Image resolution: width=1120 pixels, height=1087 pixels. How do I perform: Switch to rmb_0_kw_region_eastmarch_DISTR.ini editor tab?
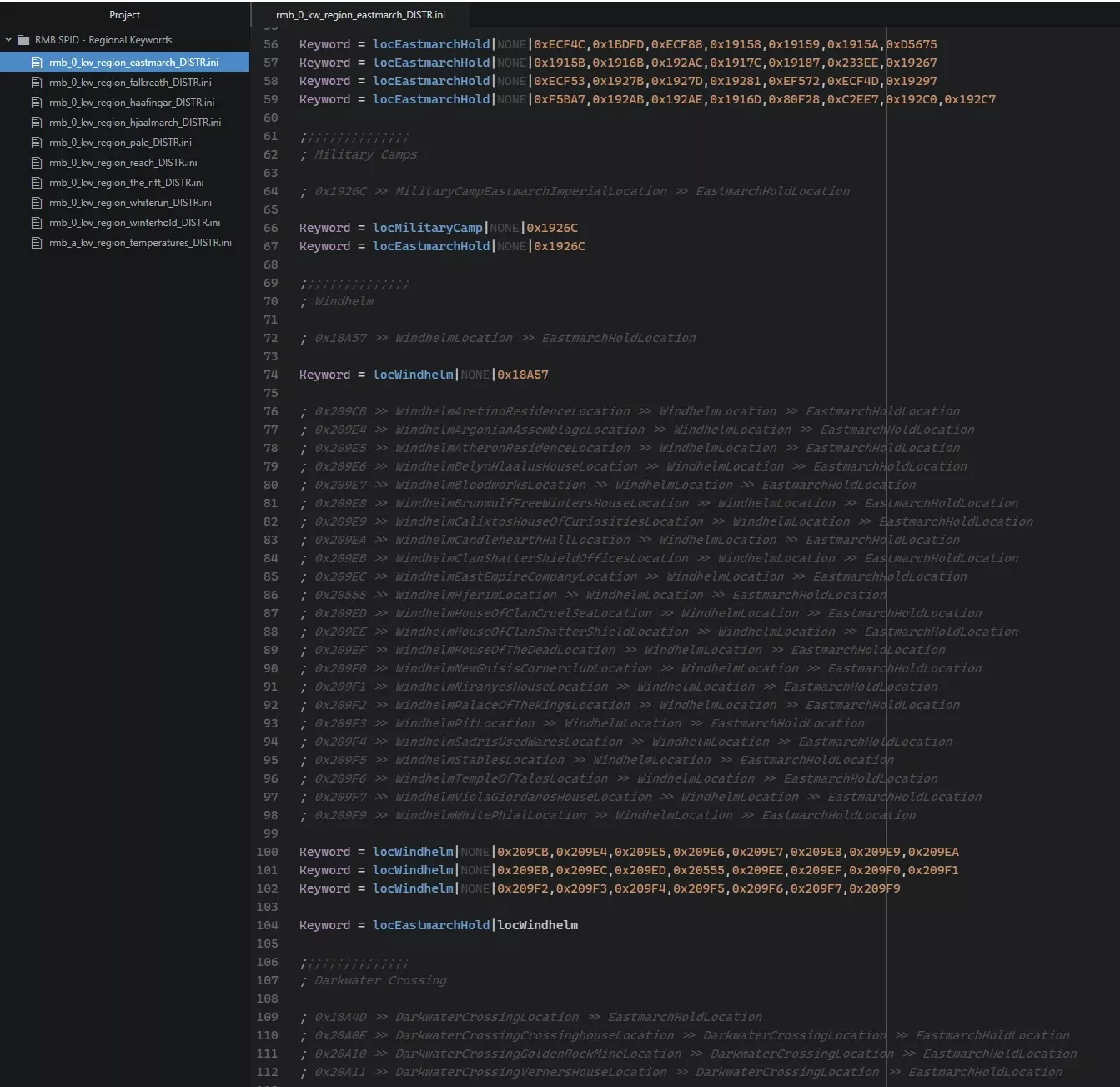click(x=360, y=15)
